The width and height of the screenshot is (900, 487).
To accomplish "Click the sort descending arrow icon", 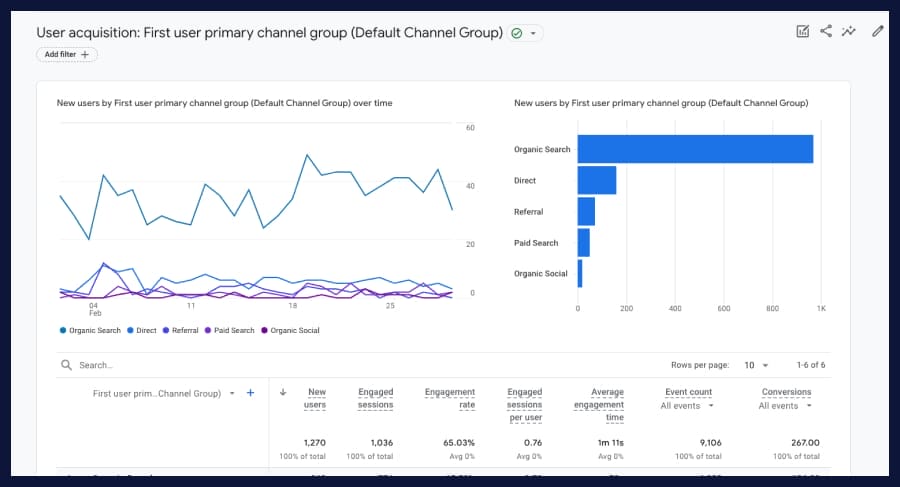I will pos(283,393).
